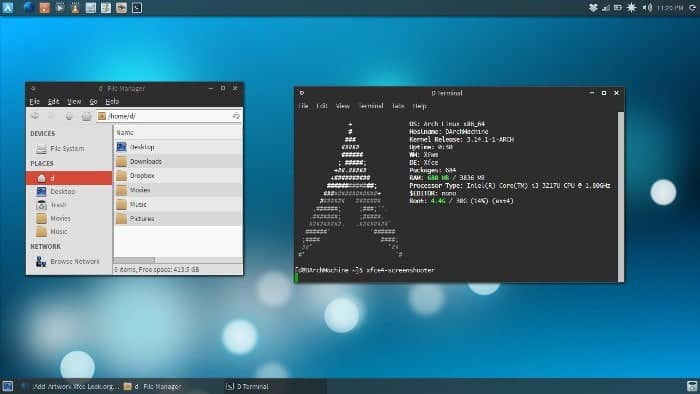Click the Terminal command prompt line
Image resolution: width=700 pixels, height=394 pixels.
tap(365, 270)
